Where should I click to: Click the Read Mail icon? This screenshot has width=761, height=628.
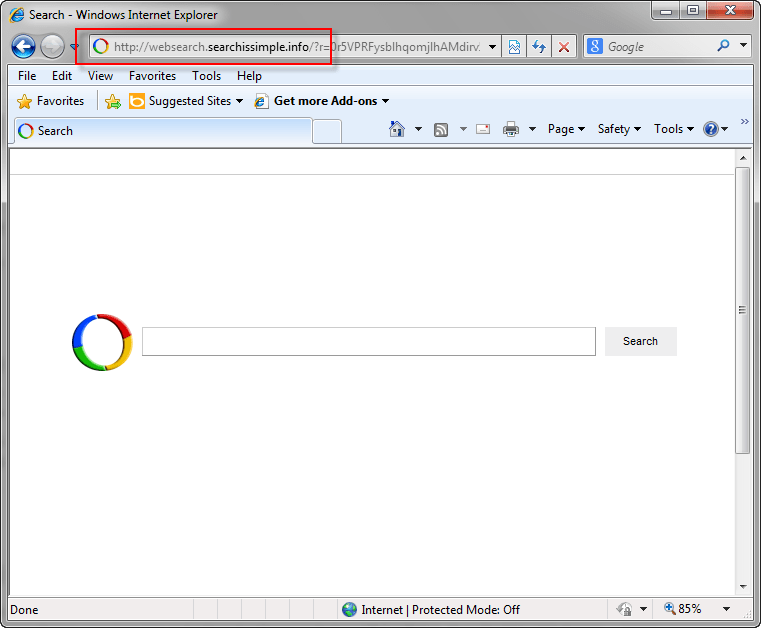coord(483,129)
